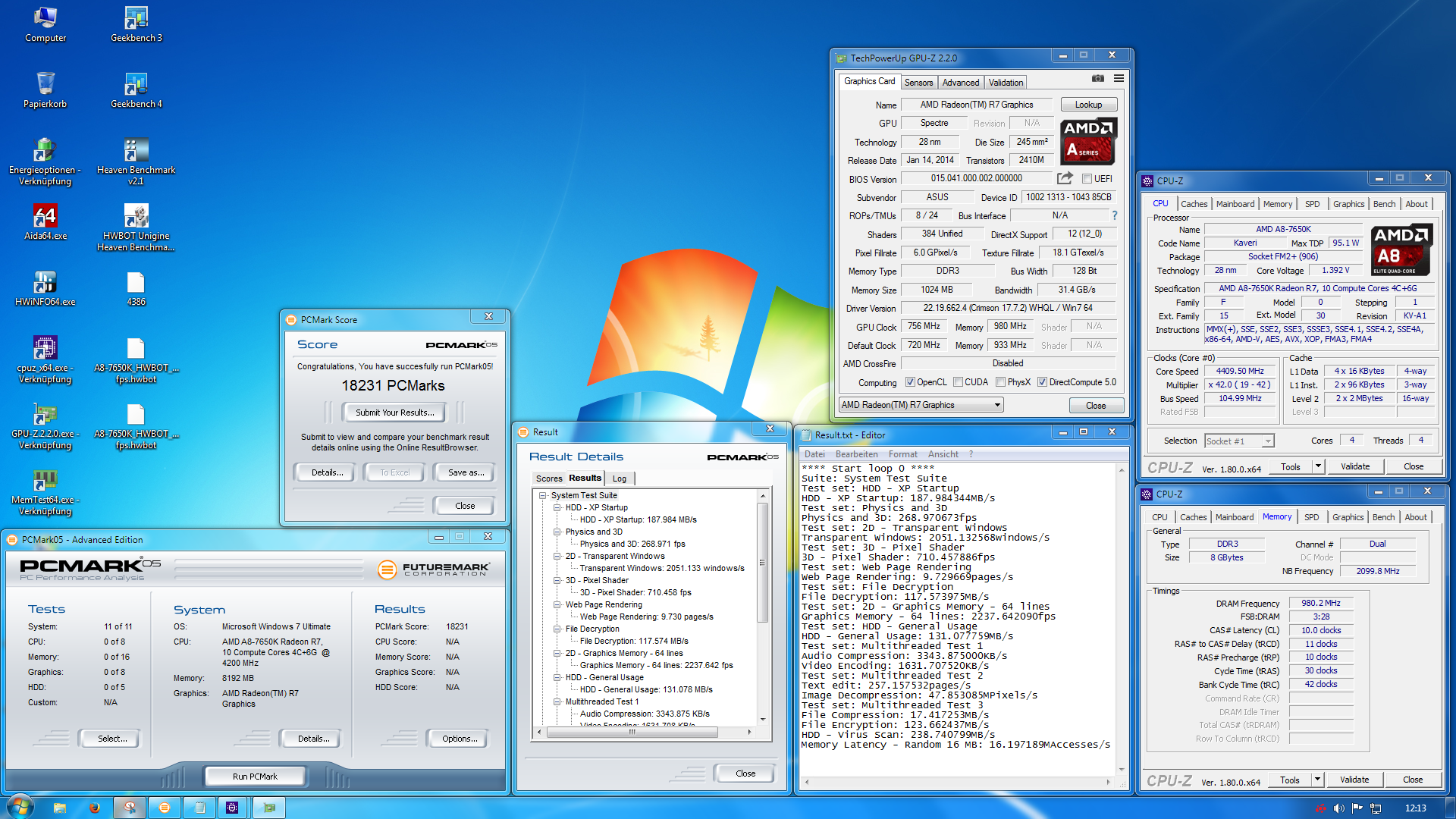Viewport: 1456px width, 819px height.
Task: Open the Socket #1 selection dropdown
Action: point(1238,441)
